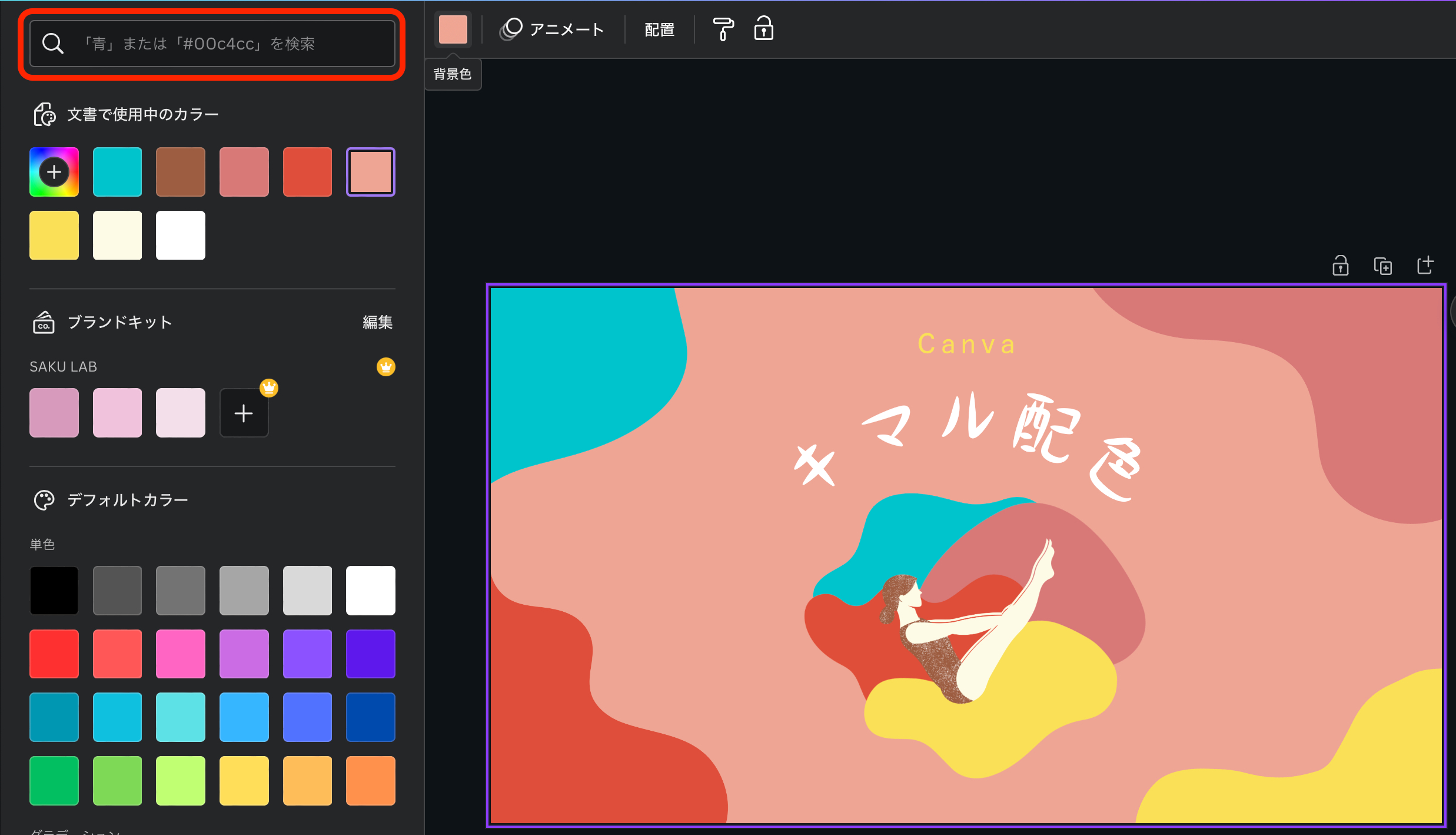Select white in the default colors grid

tap(371, 591)
